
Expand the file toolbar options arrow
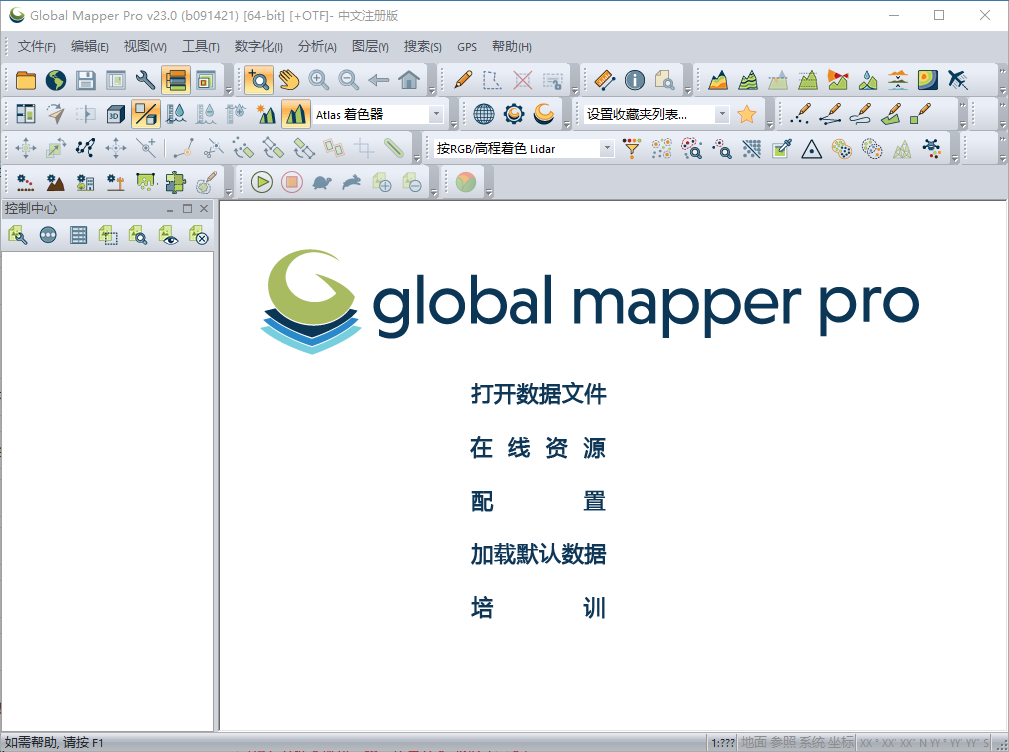click(228, 90)
